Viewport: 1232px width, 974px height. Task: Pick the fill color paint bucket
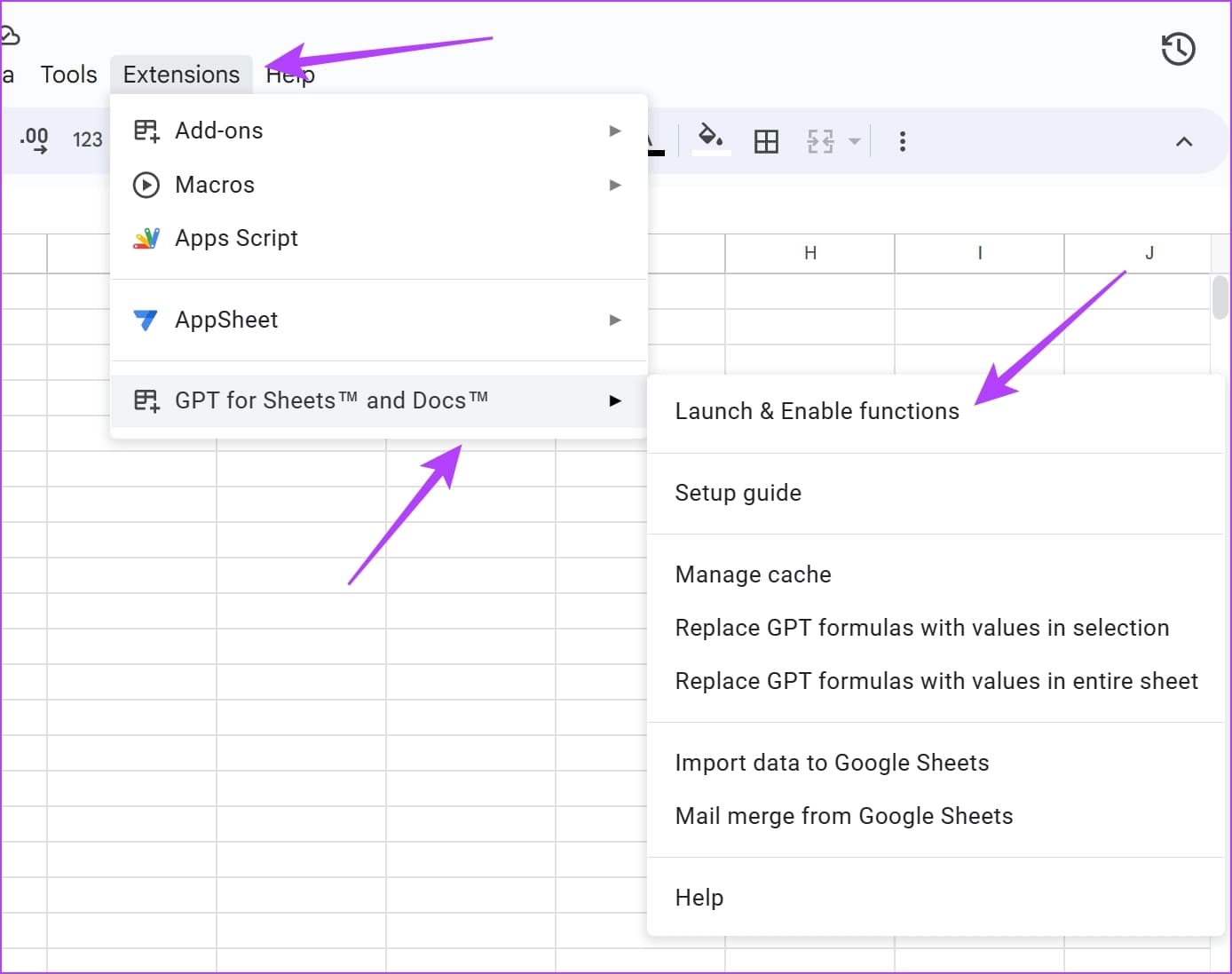pos(711,139)
